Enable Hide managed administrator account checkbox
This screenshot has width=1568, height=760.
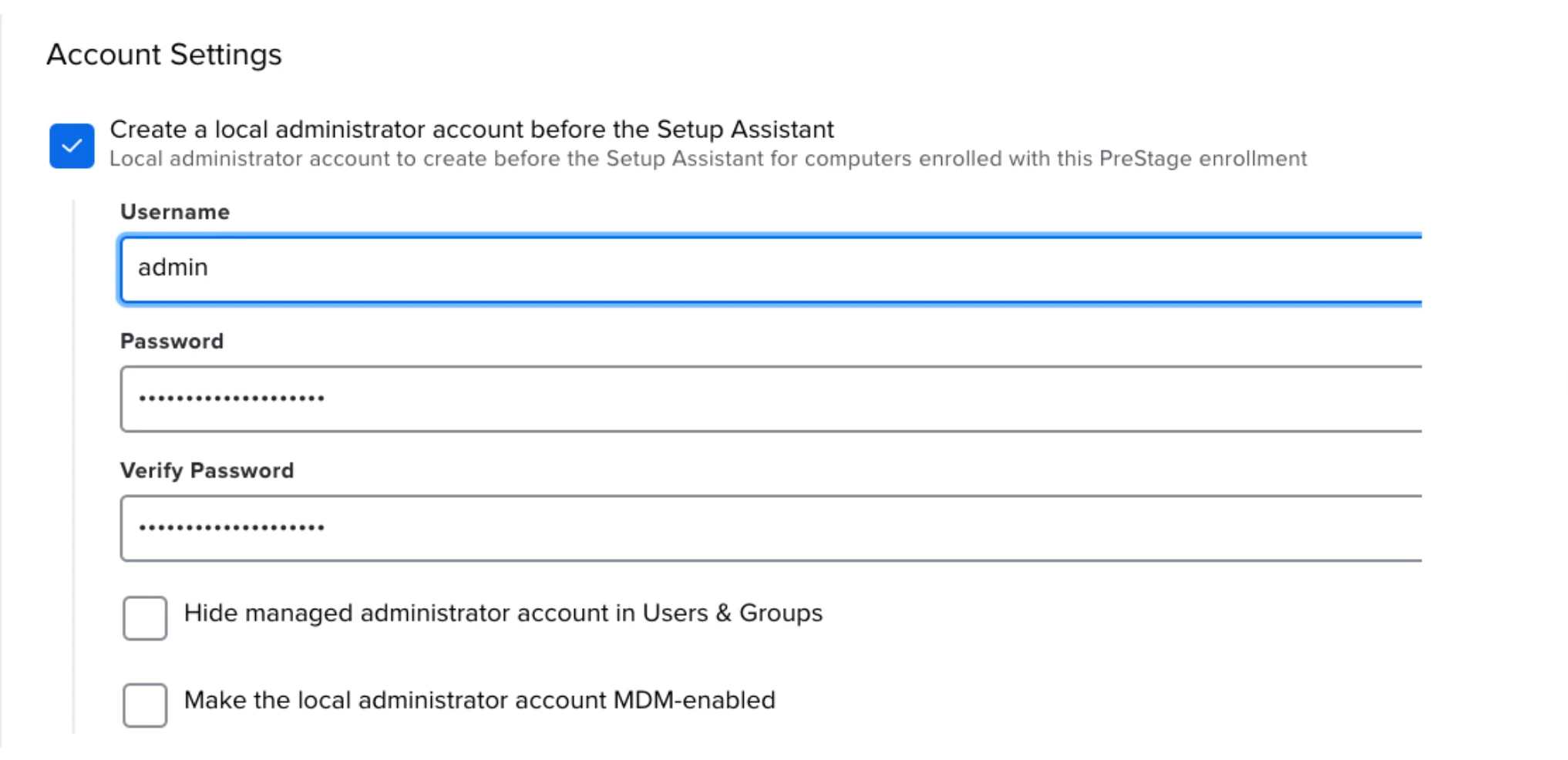145,617
